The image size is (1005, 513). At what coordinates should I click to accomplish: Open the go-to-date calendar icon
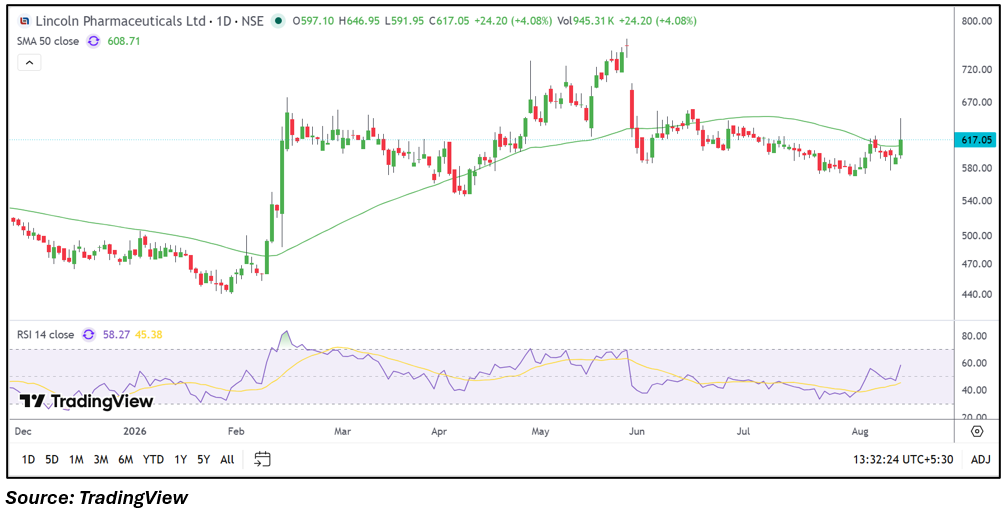coord(262,459)
